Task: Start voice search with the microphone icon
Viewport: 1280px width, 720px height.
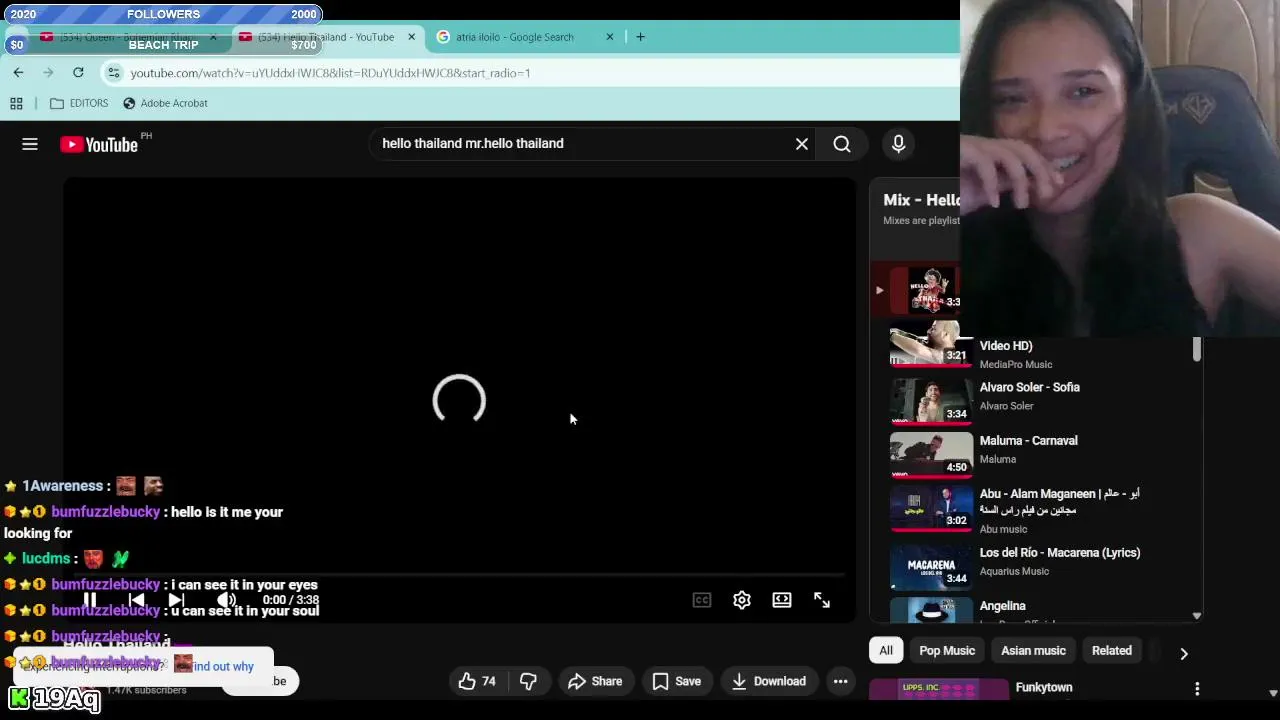Action: coord(898,144)
